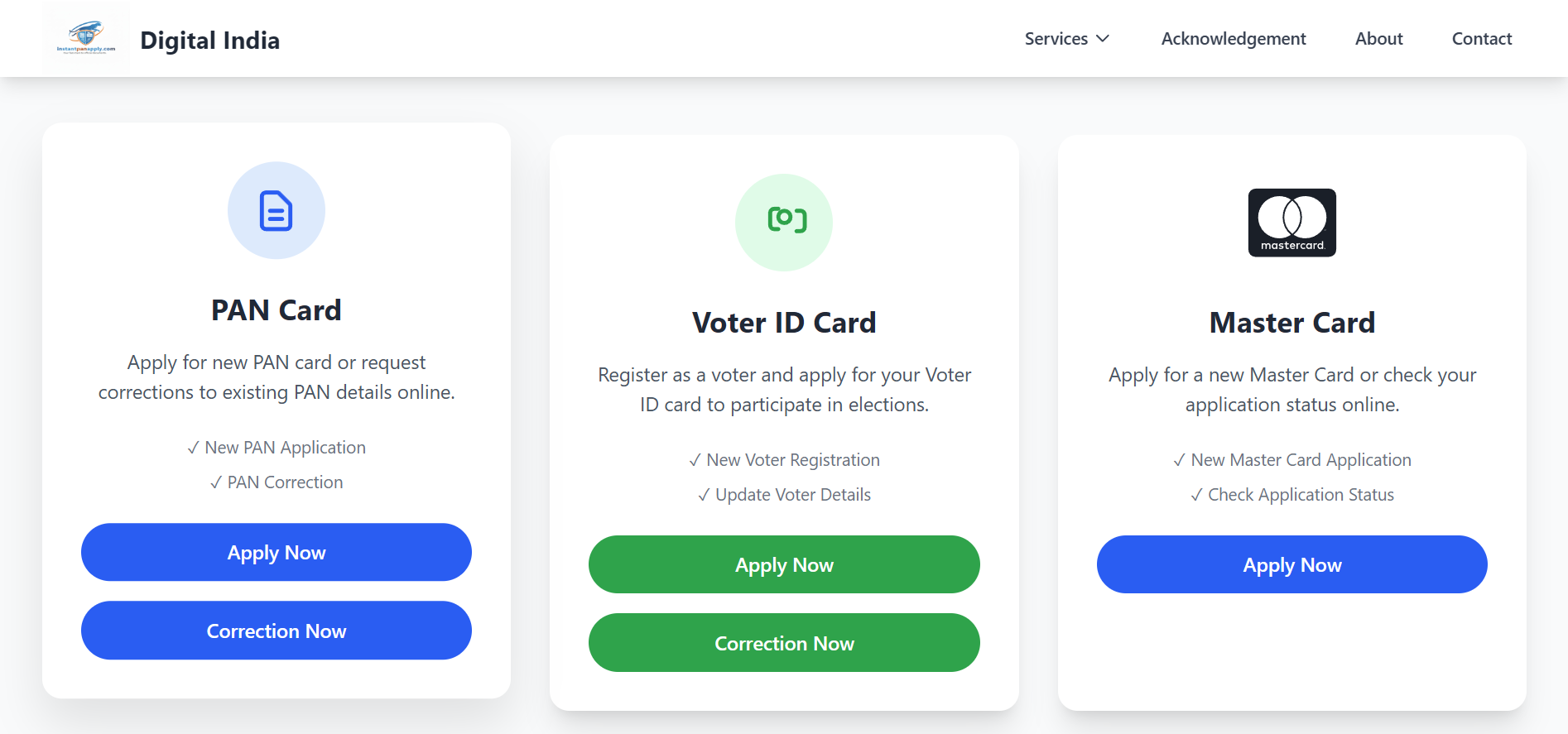The image size is (1568, 734).
Task: Click the PAN Card document icon
Action: (277, 210)
